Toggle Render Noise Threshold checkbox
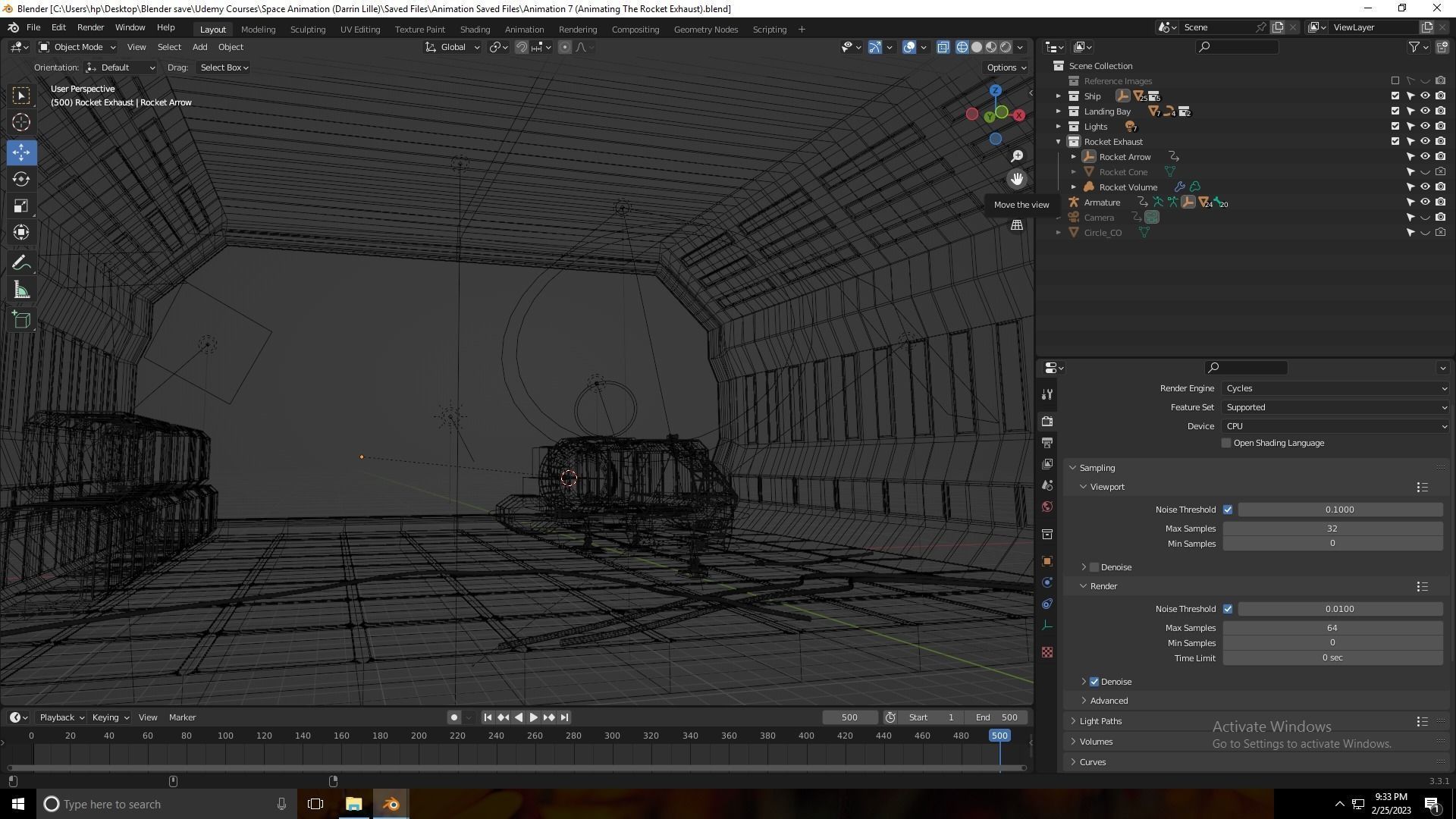The image size is (1456, 819). [x=1228, y=609]
